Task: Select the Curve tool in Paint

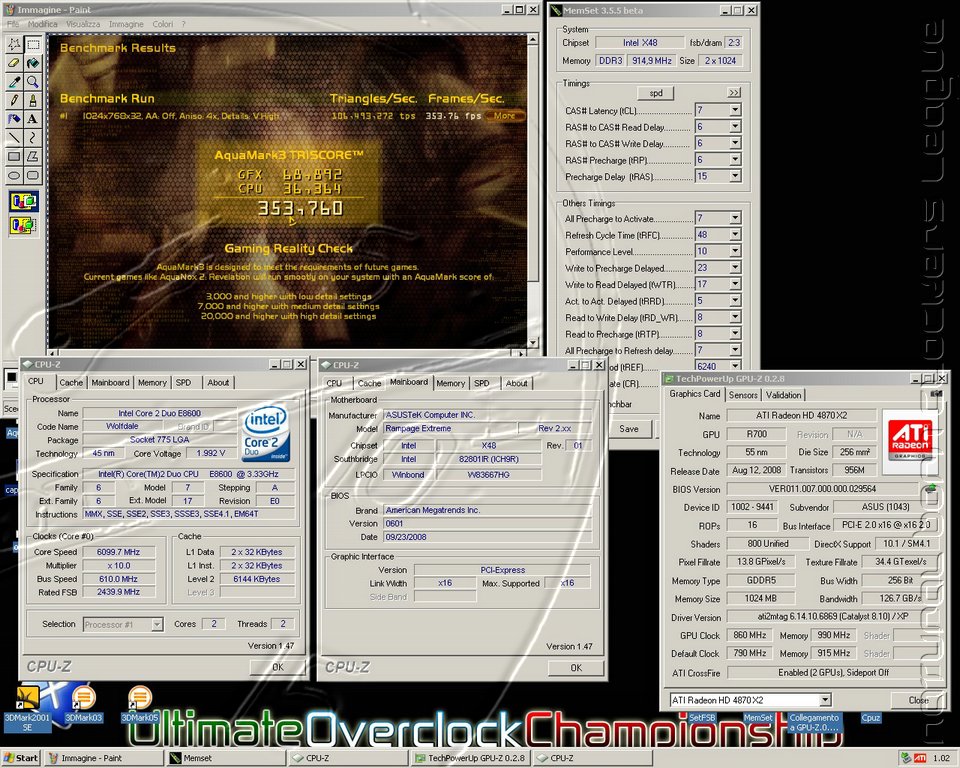Action: [32, 138]
